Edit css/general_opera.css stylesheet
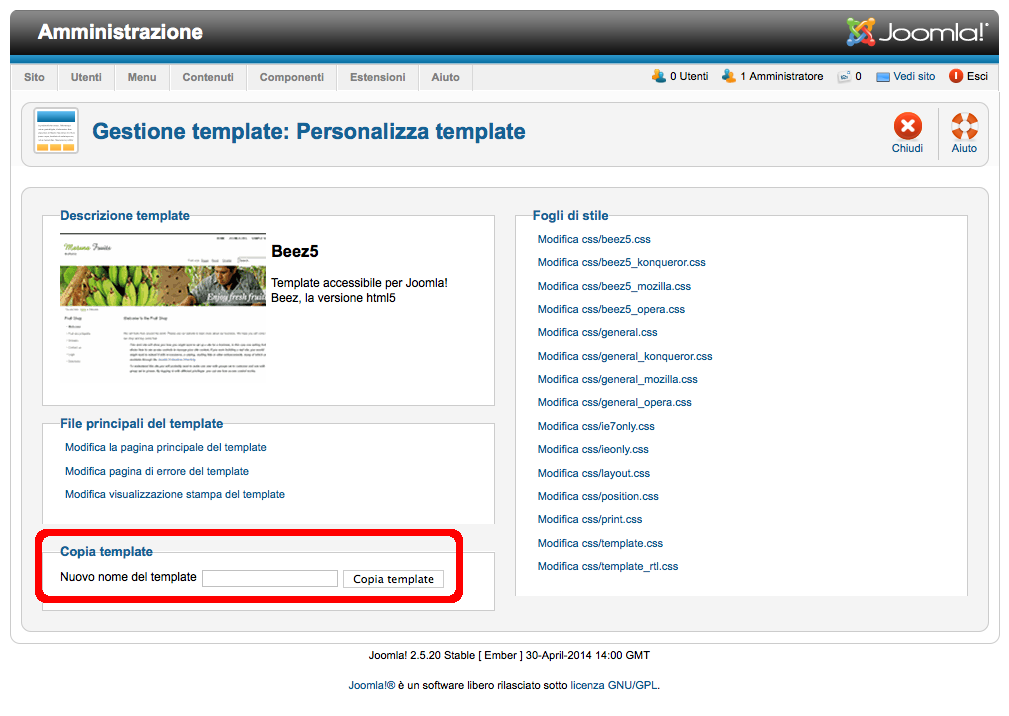Image resolution: width=1009 pixels, height=716 pixels. pos(615,402)
